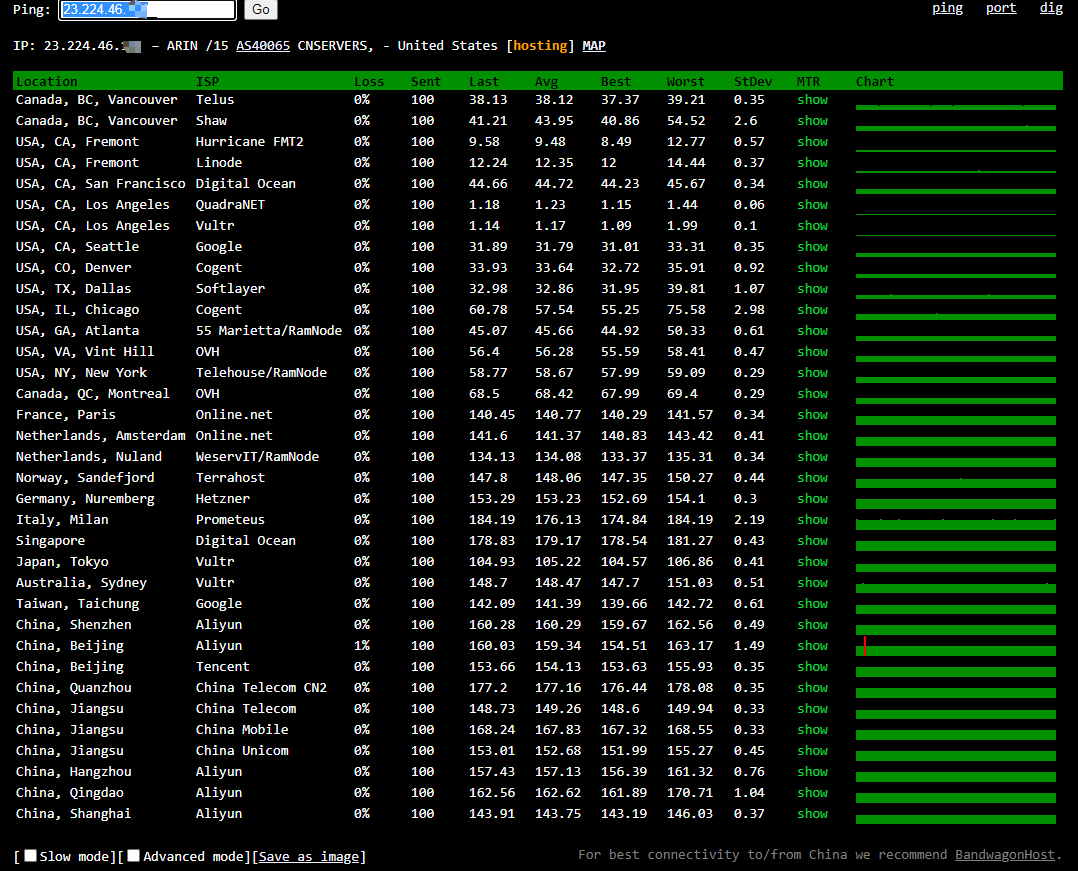1078x871 pixels.
Task: Click the Milan Prometeus latency chart bar
Action: pos(956,524)
